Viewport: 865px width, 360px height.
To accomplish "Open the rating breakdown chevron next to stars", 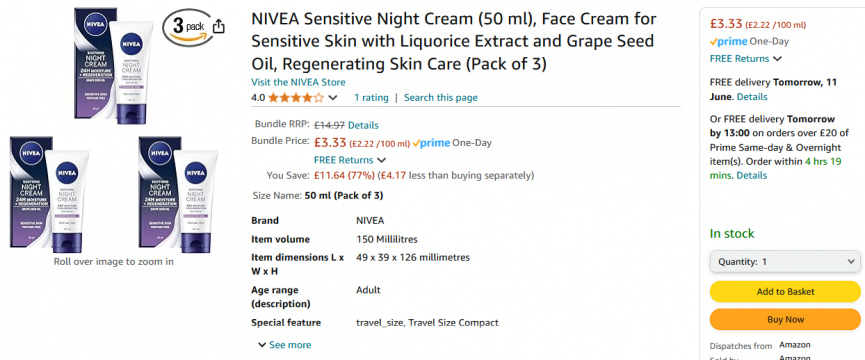I will tap(333, 98).
